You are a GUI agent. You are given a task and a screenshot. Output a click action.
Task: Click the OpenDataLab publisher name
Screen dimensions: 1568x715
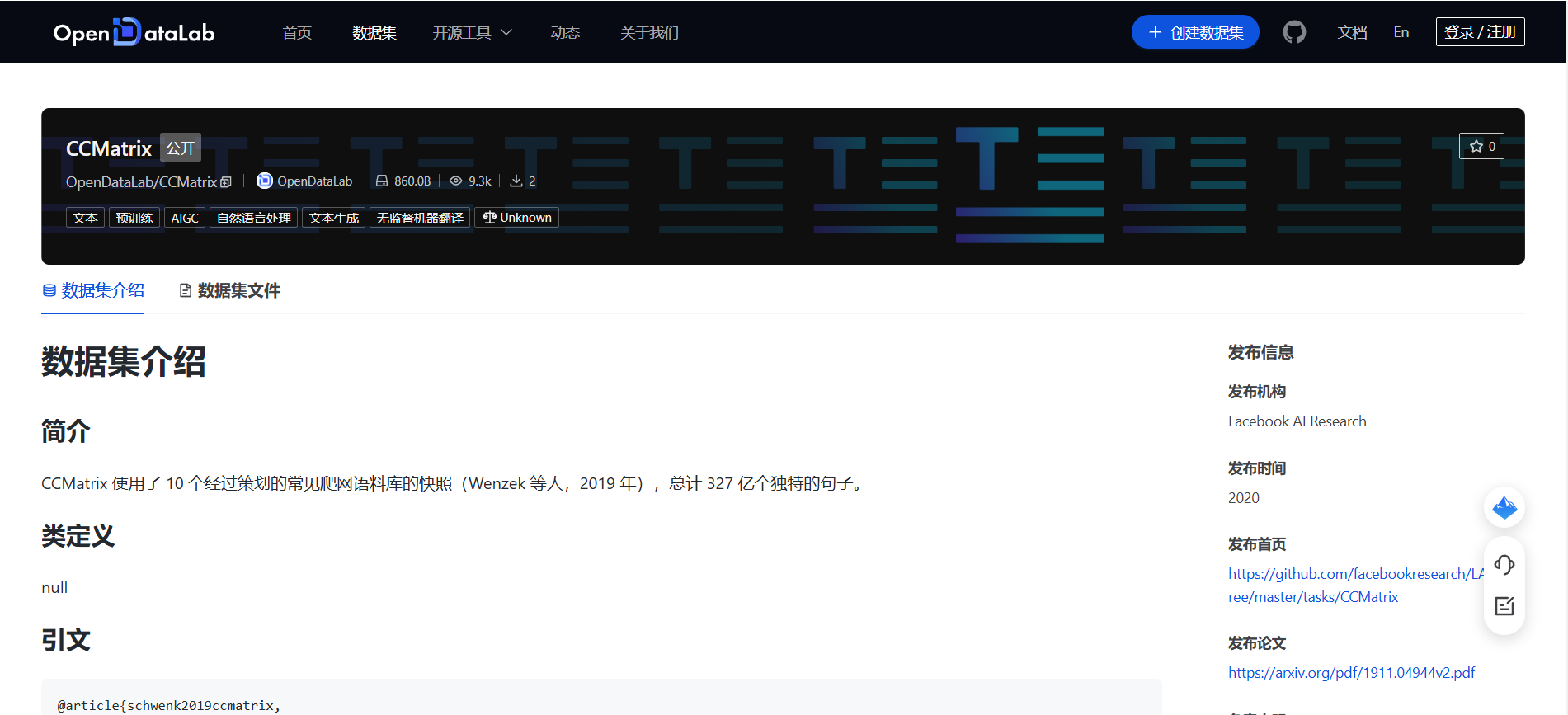coord(314,181)
